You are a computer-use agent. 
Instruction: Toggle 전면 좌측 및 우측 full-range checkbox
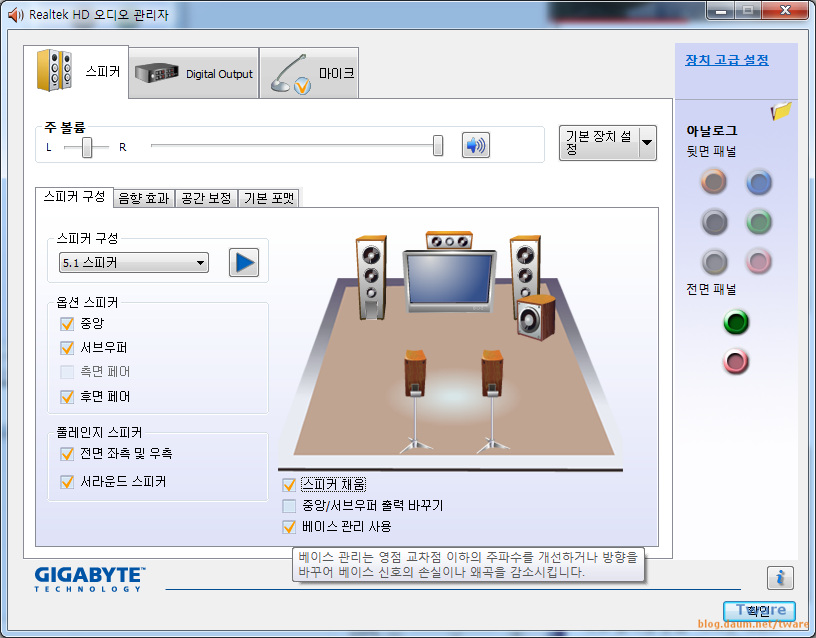tap(67, 454)
